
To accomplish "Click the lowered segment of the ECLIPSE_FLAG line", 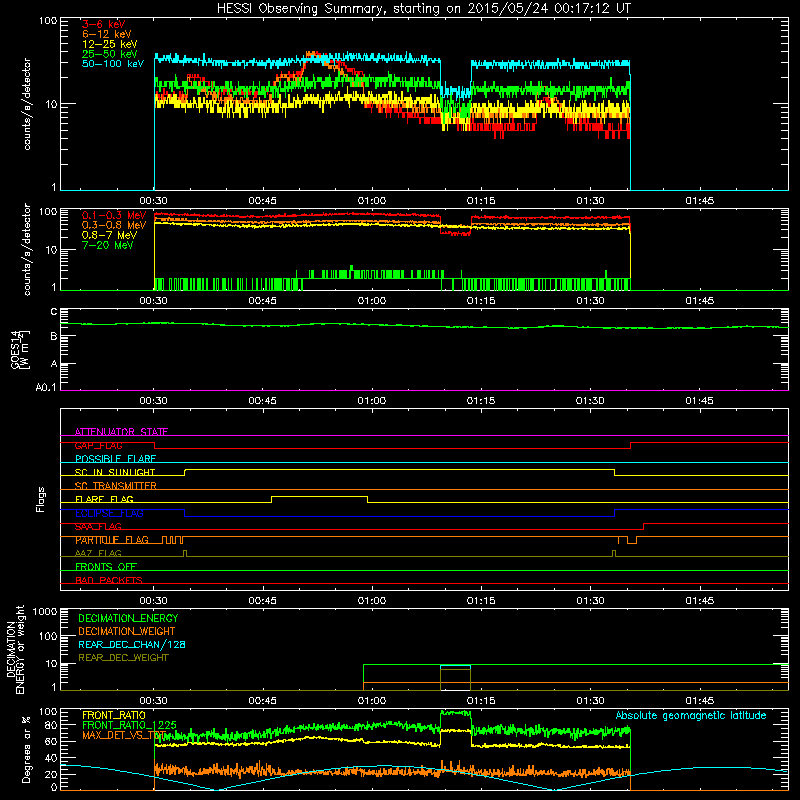I will point(399,516).
